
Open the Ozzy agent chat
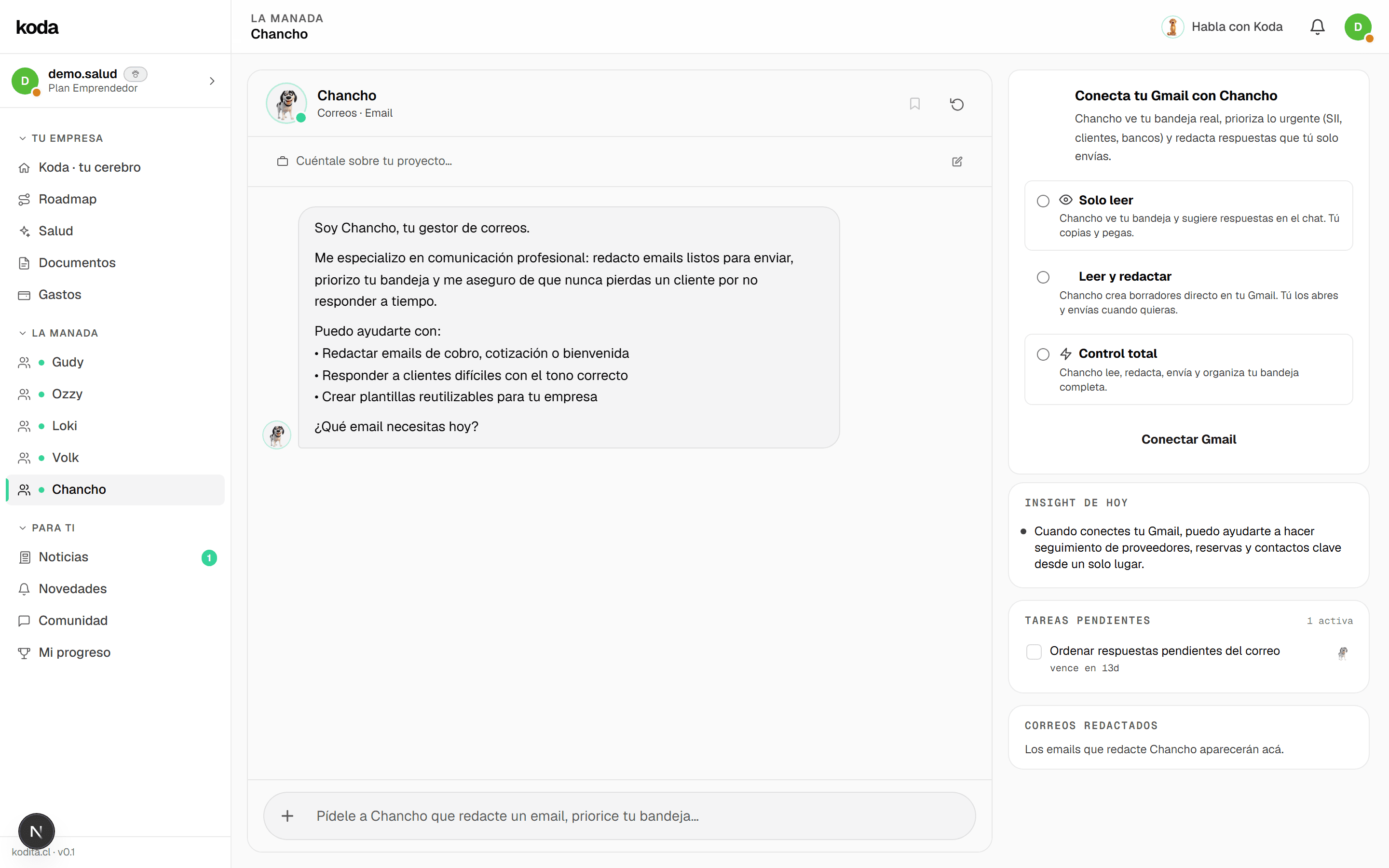(x=115, y=394)
